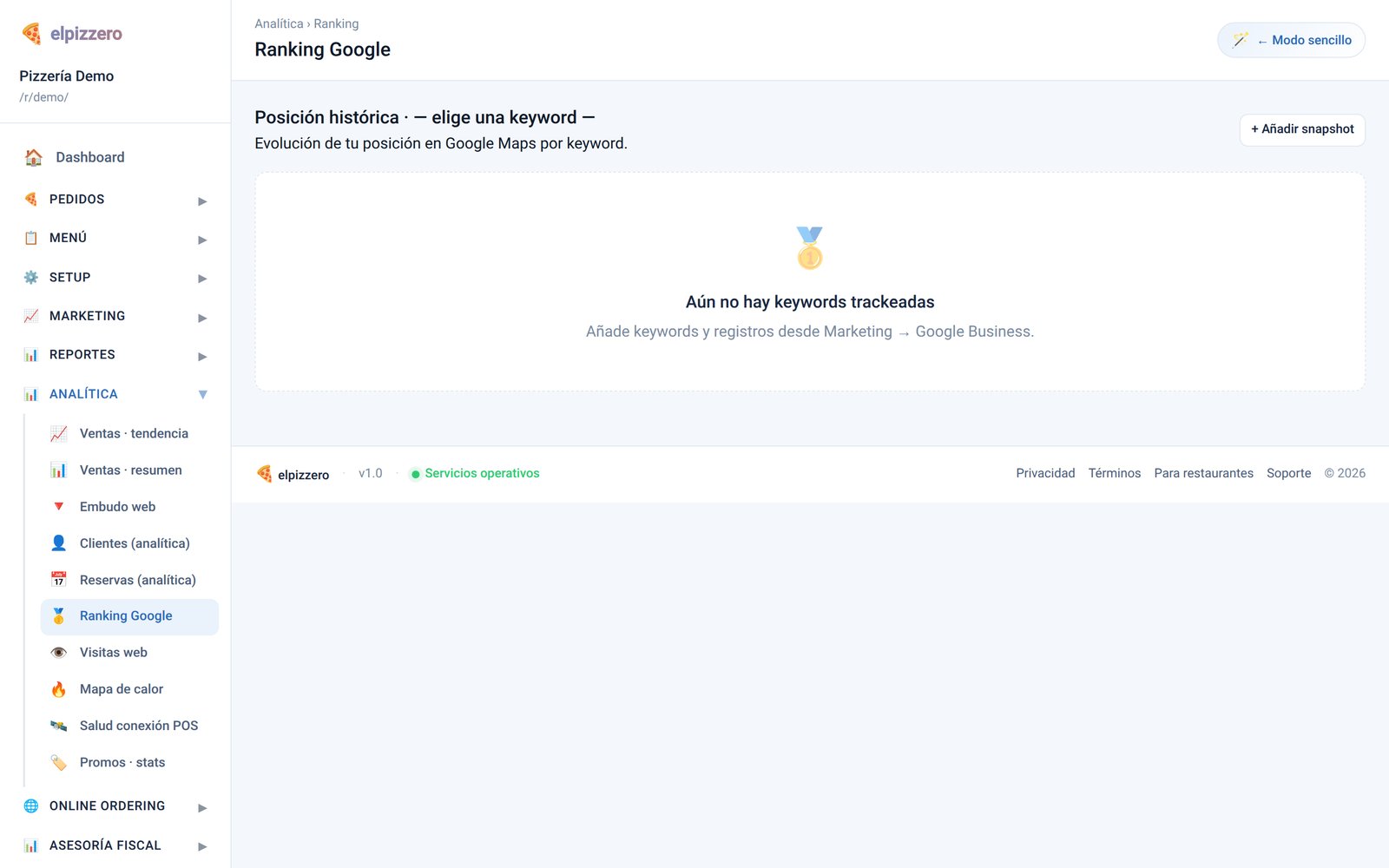
Task: Click the Ranking Google medal icon in sidebar
Action: pos(58,615)
